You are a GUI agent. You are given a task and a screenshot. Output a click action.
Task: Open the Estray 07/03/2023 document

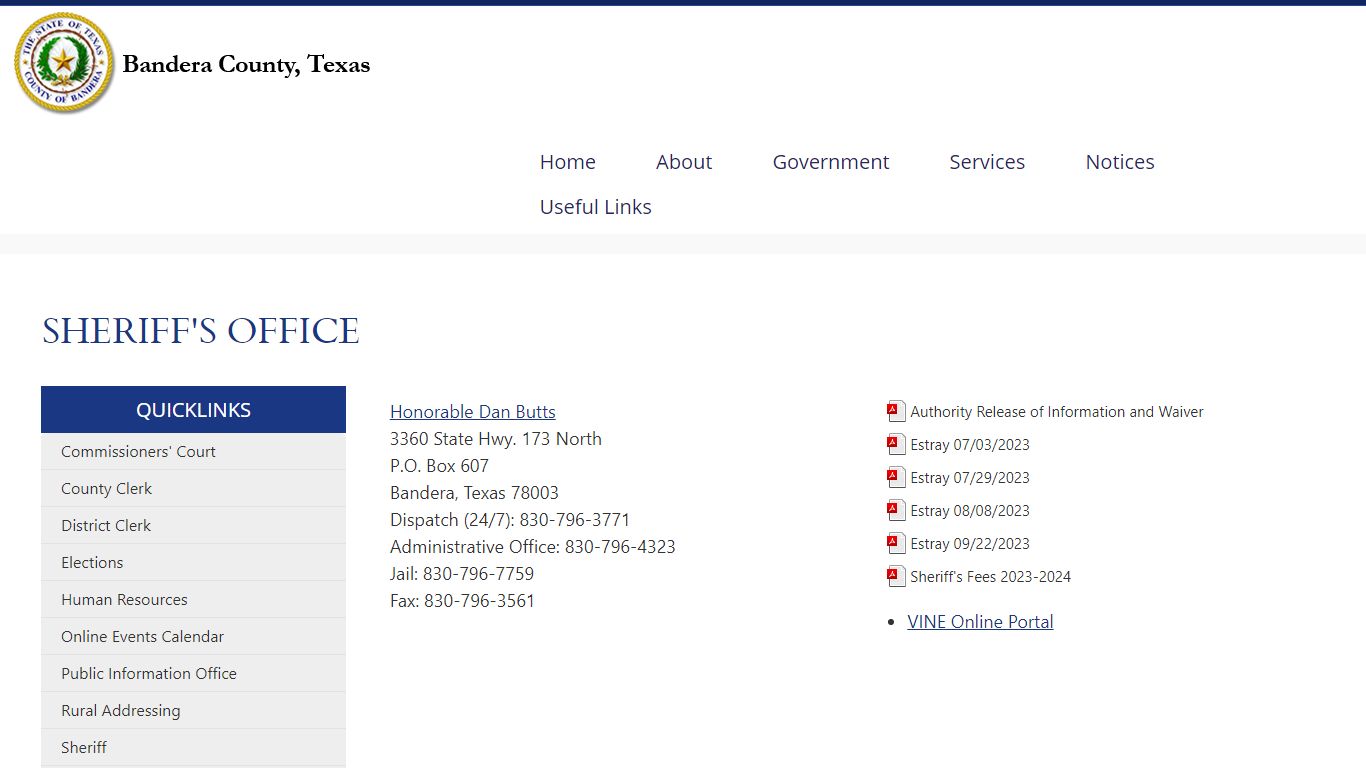point(970,445)
